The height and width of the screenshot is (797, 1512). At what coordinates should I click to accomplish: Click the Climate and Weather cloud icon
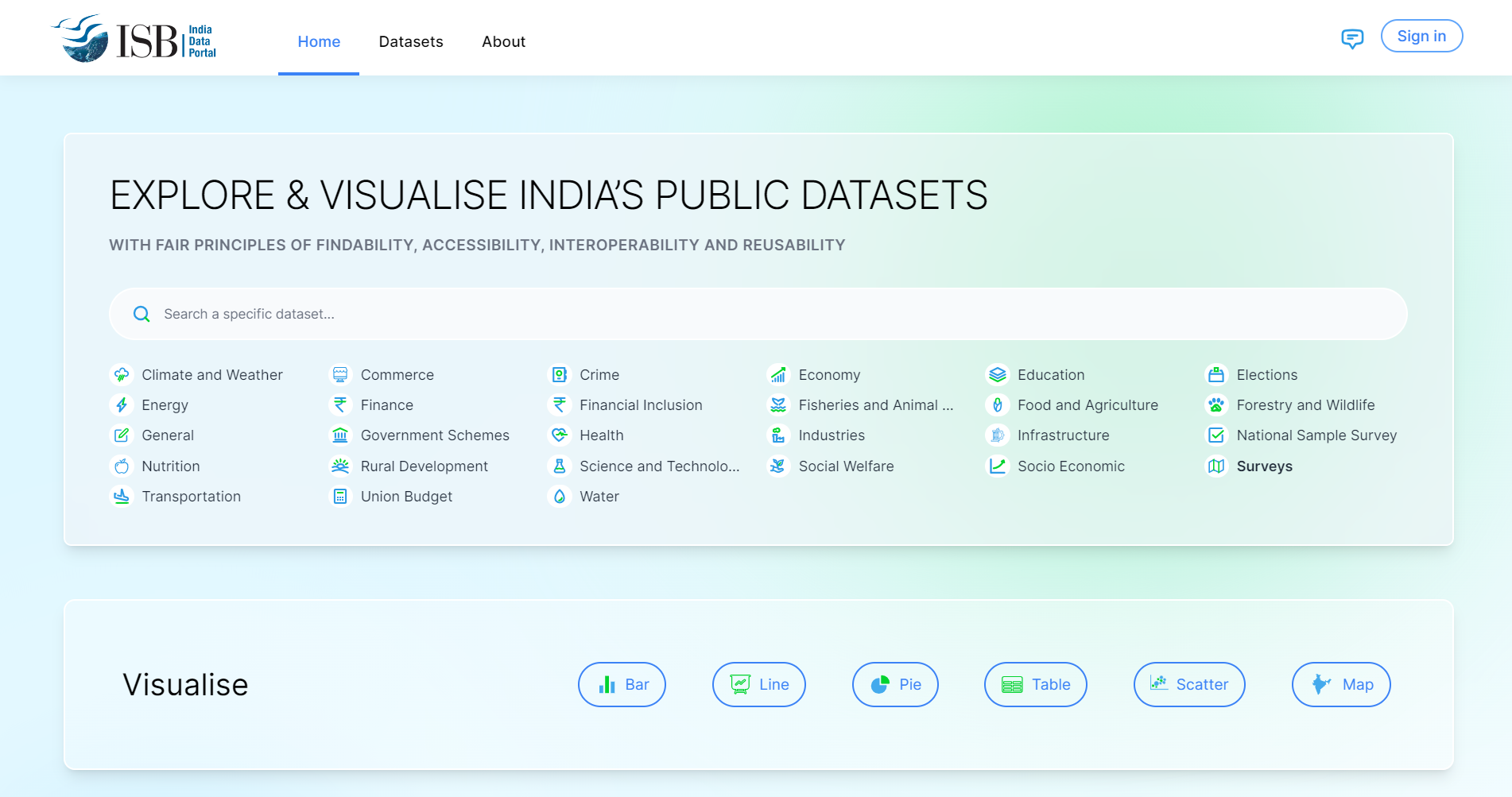(122, 374)
